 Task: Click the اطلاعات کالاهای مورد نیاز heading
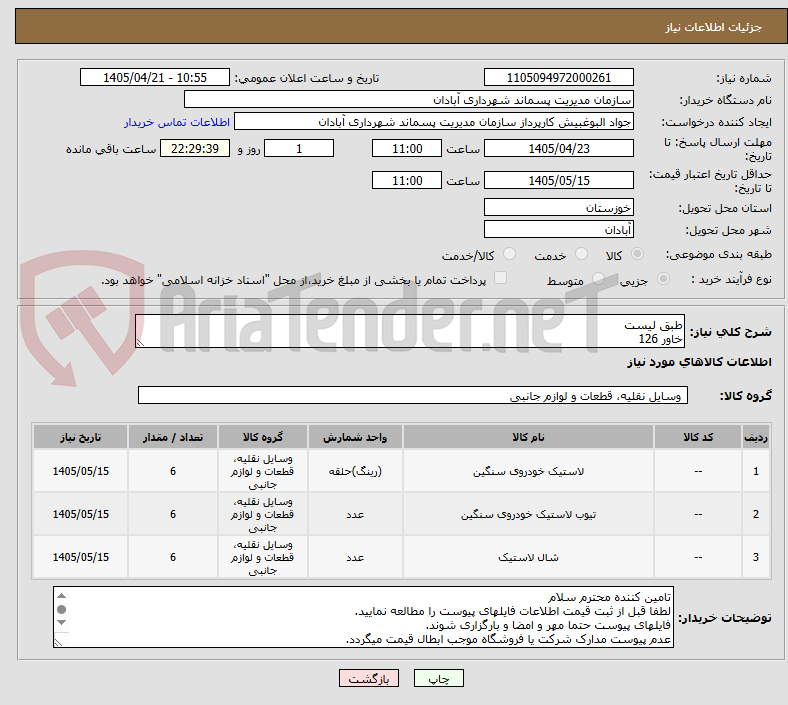coord(699,362)
